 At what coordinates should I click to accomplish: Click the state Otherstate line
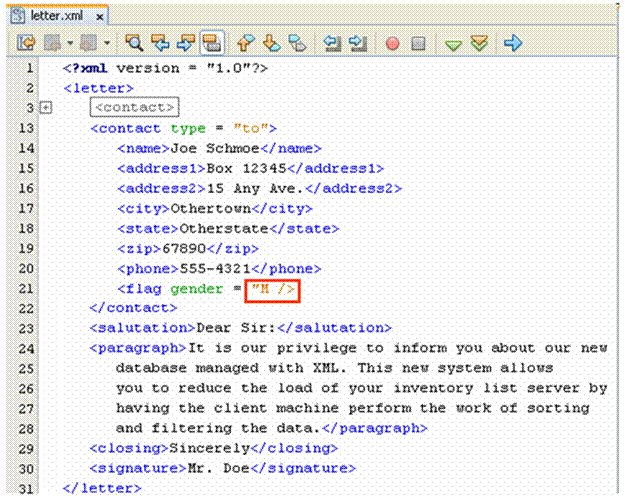(228, 228)
